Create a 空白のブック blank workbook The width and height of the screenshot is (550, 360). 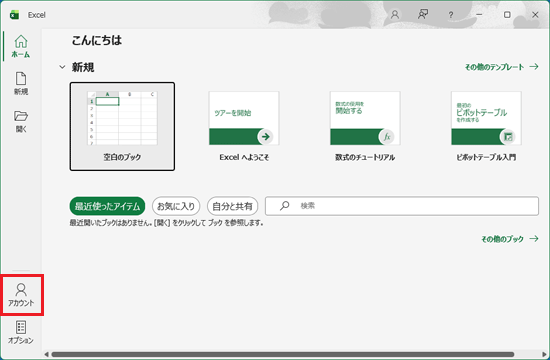click(x=122, y=126)
